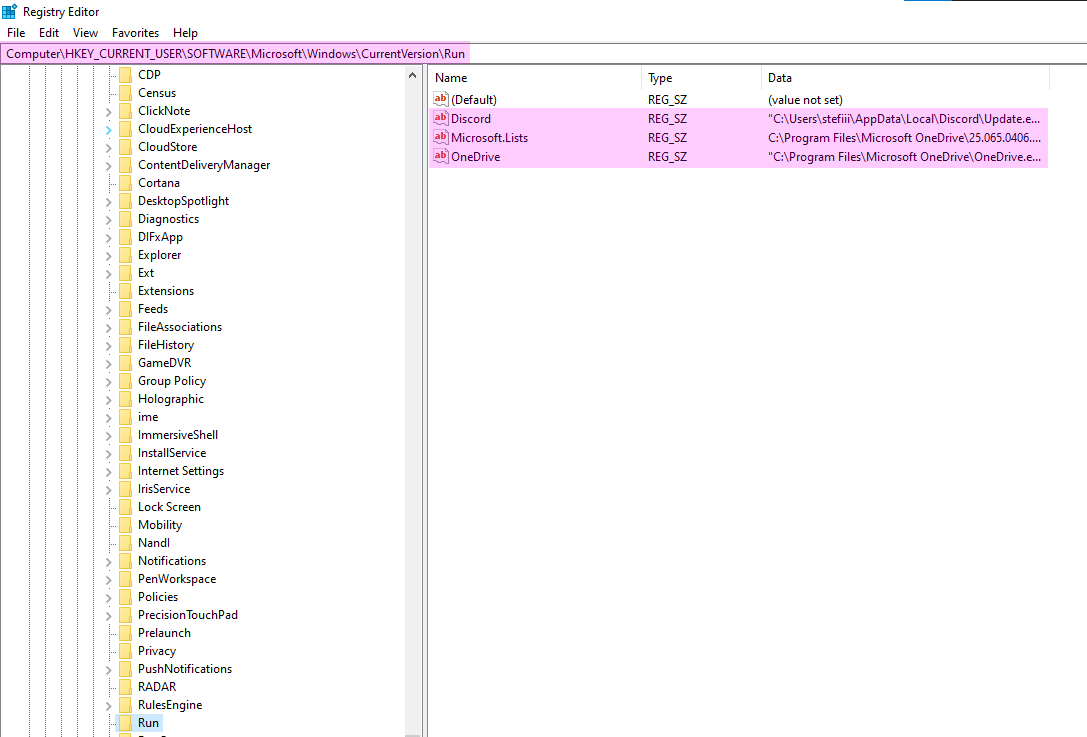Open the Edit menu
This screenshot has width=1087, height=737.
coord(49,33)
